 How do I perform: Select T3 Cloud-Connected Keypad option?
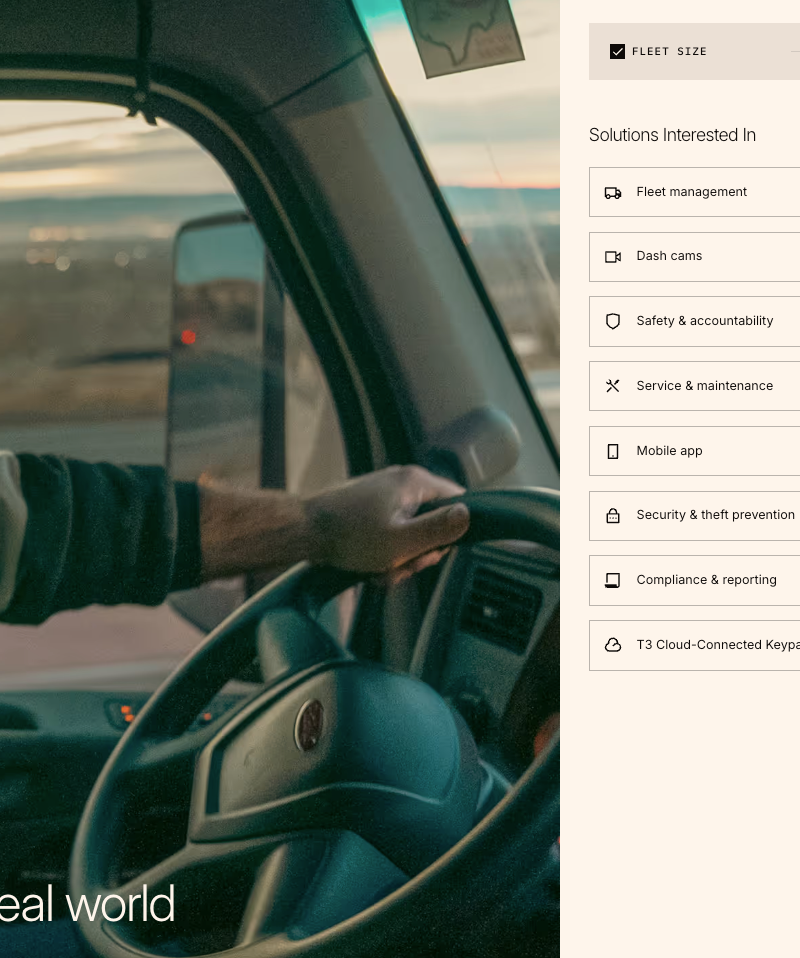point(694,645)
